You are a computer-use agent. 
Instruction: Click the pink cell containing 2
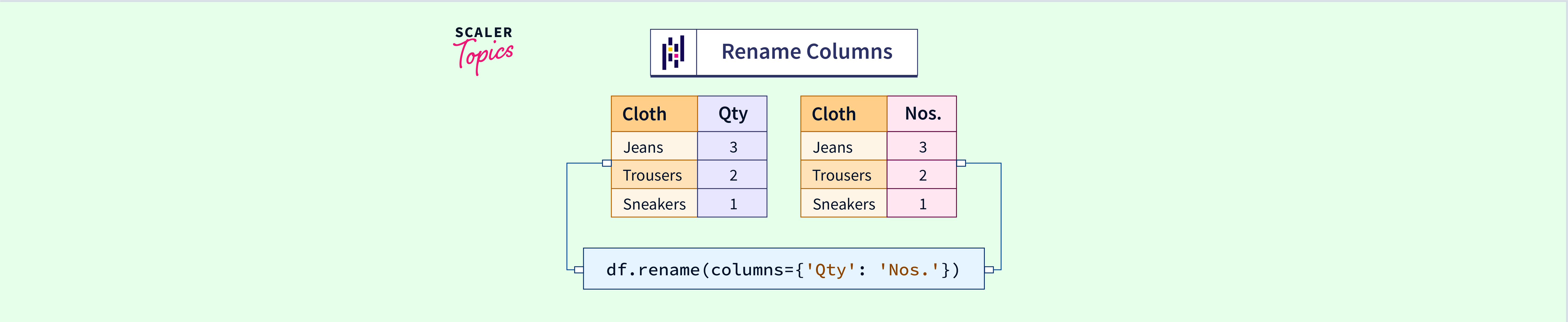click(x=922, y=175)
